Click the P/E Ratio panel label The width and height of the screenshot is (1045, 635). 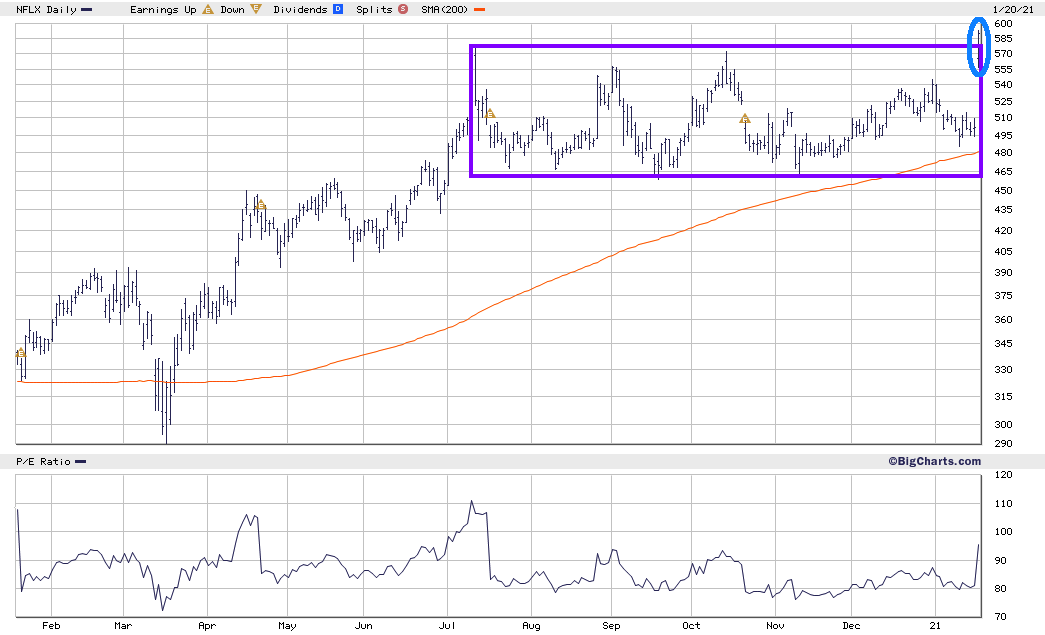click(x=43, y=462)
